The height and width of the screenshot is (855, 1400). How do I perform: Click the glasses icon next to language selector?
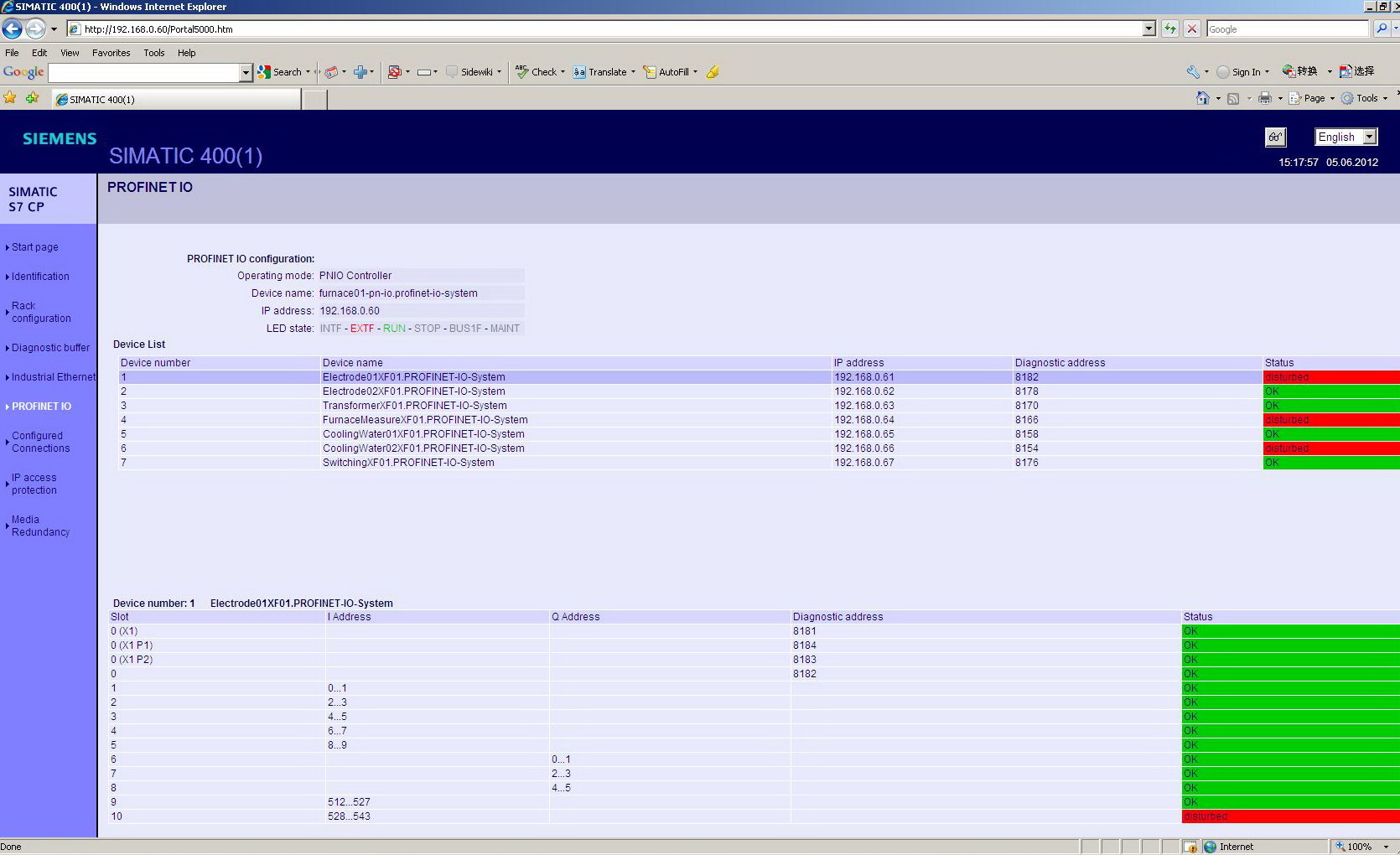pos(1276,137)
